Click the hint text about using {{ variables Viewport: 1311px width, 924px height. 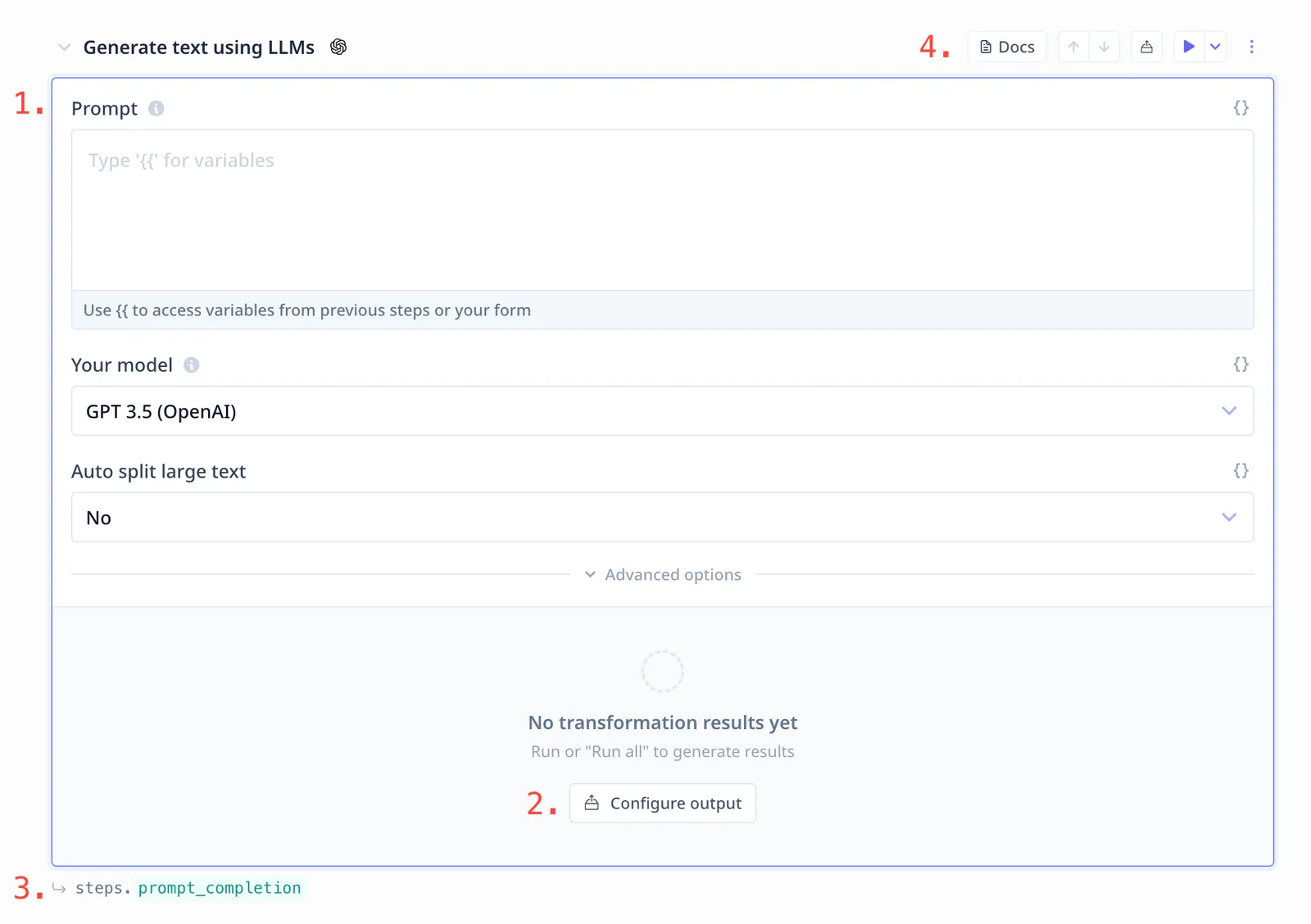coord(307,310)
